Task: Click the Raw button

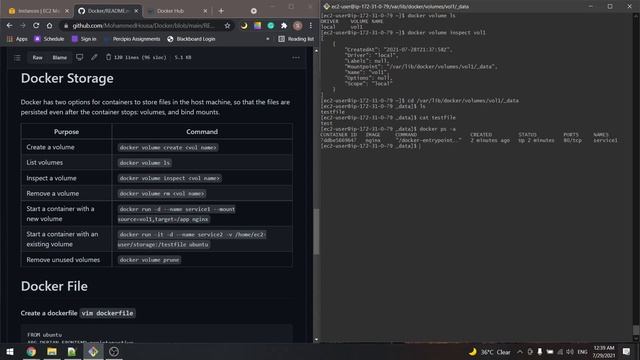Action: point(38,58)
